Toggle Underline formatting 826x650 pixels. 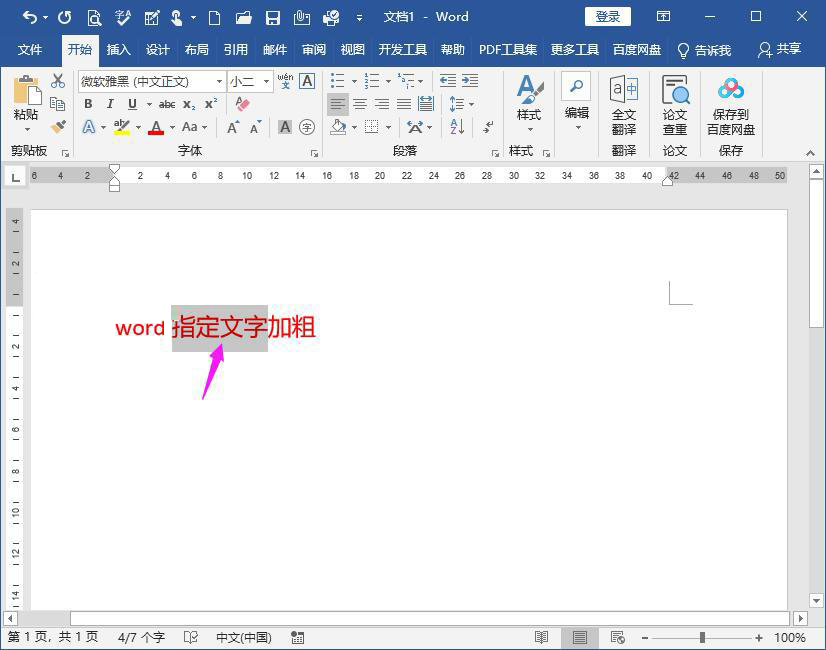(x=133, y=103)
